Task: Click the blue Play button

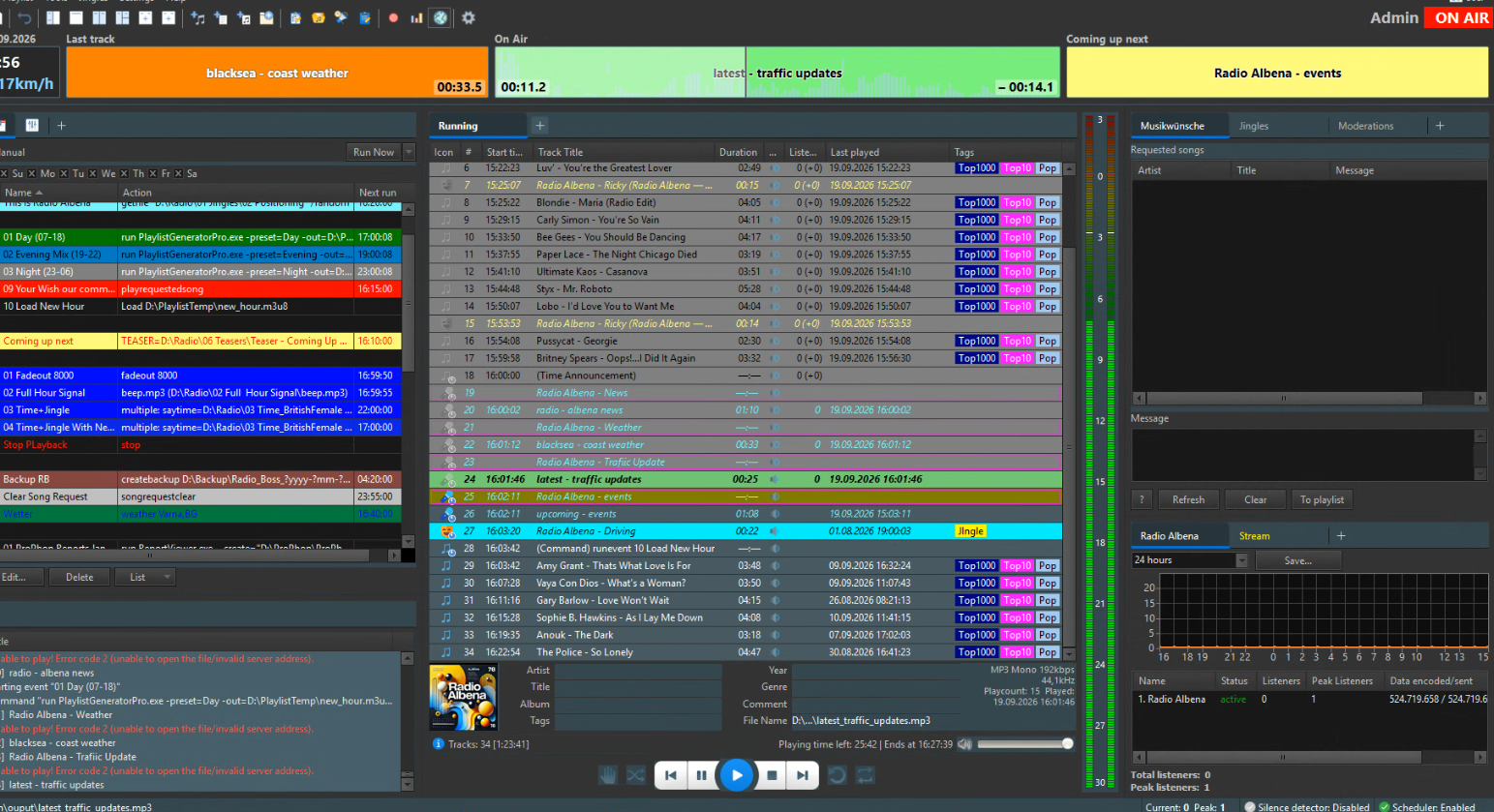Action: pos(737,775)
